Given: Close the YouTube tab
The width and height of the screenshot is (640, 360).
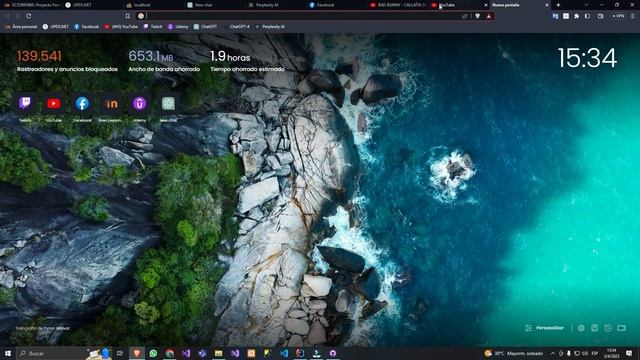Looking at the screenshot, I should point(485,5).
